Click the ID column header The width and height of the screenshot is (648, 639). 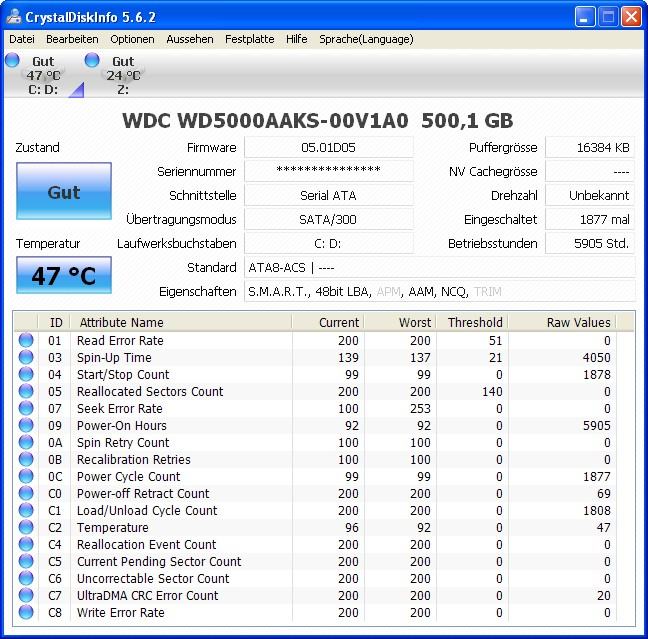click(x=54, y=322)
